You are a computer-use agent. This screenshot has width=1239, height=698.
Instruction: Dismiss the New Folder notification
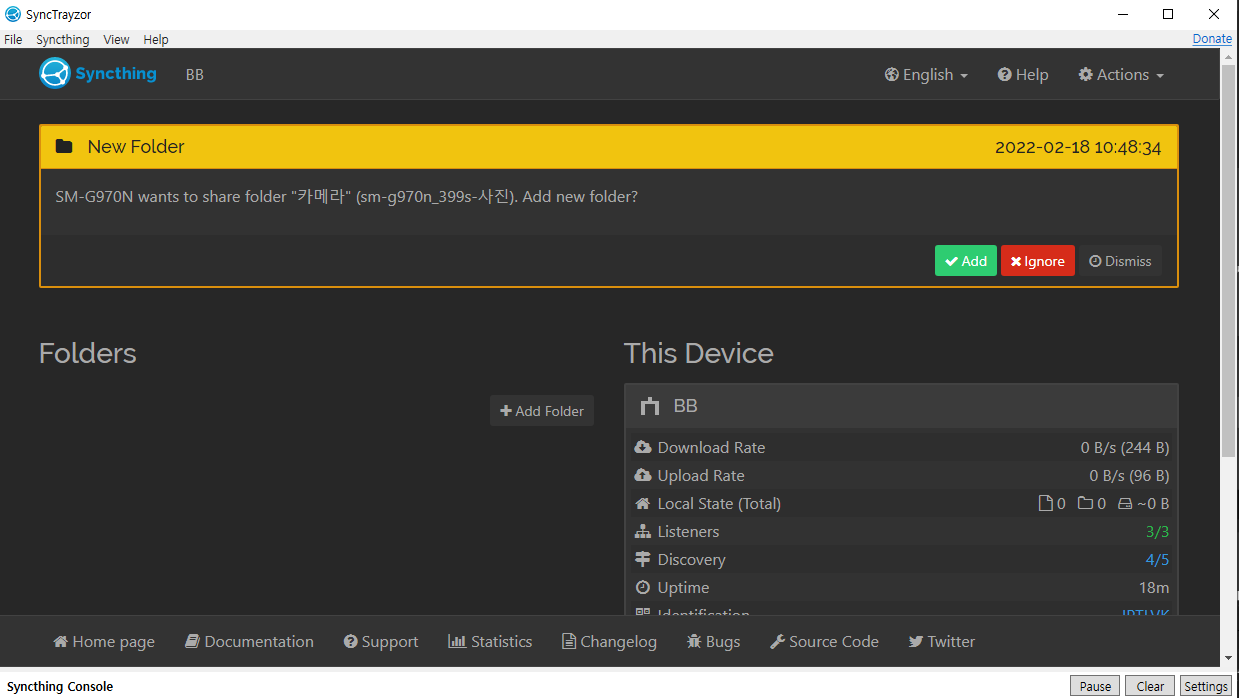[1120, 261]
